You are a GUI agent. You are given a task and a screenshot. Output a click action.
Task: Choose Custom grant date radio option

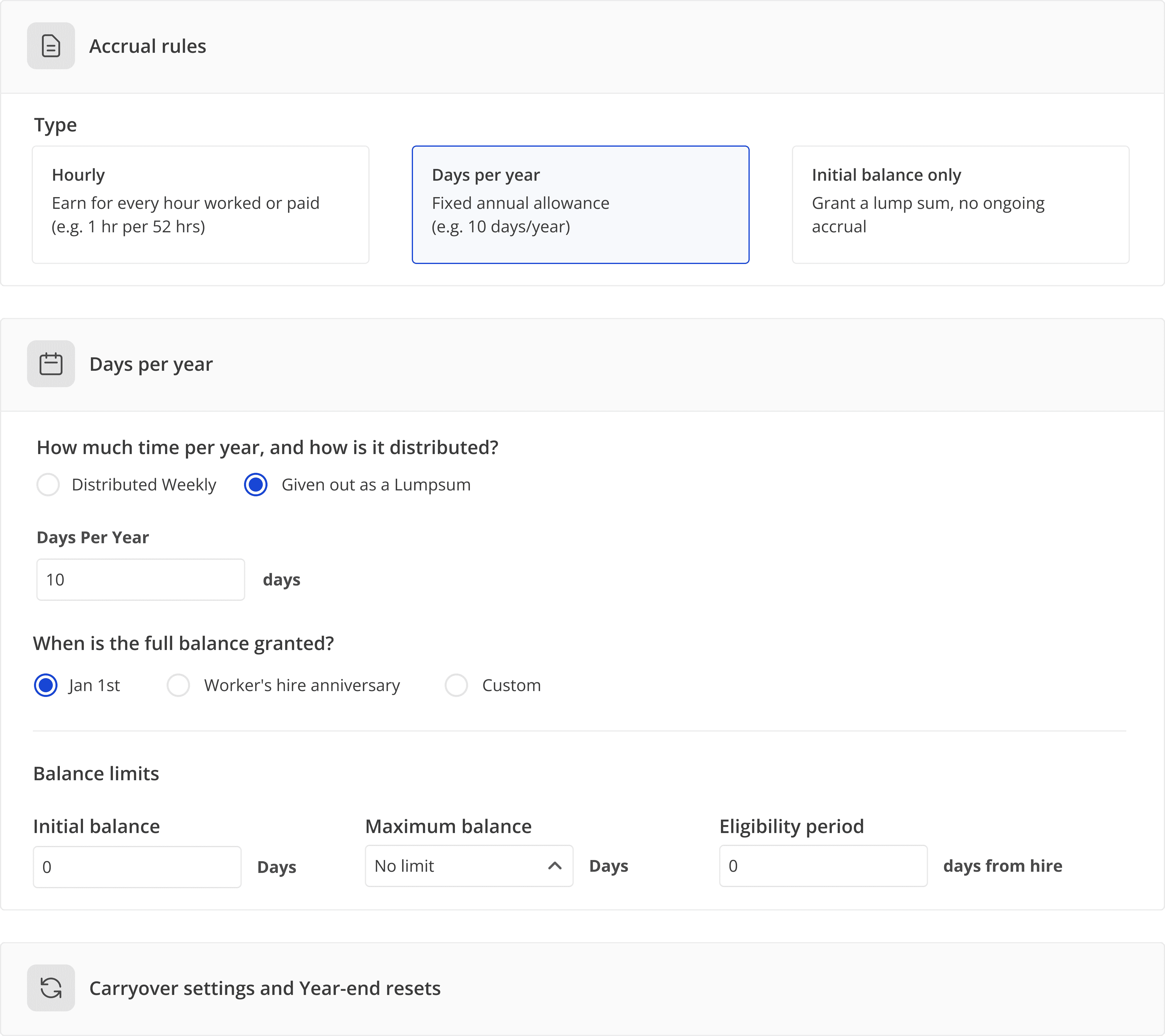tap(456, 685)
